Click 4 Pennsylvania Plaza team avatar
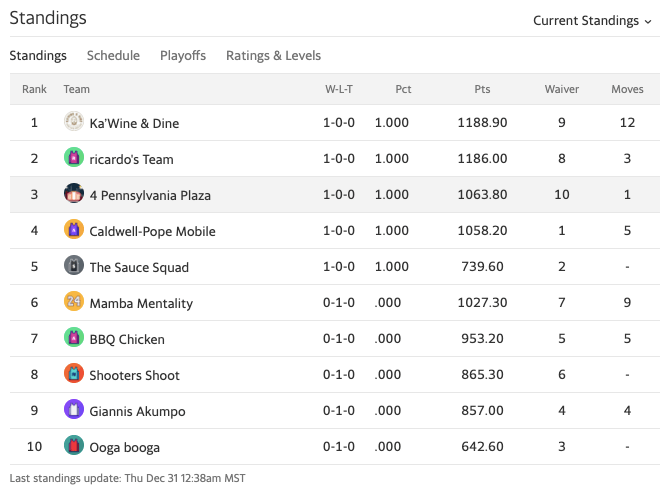669x490 pixels. pos(73,194)
